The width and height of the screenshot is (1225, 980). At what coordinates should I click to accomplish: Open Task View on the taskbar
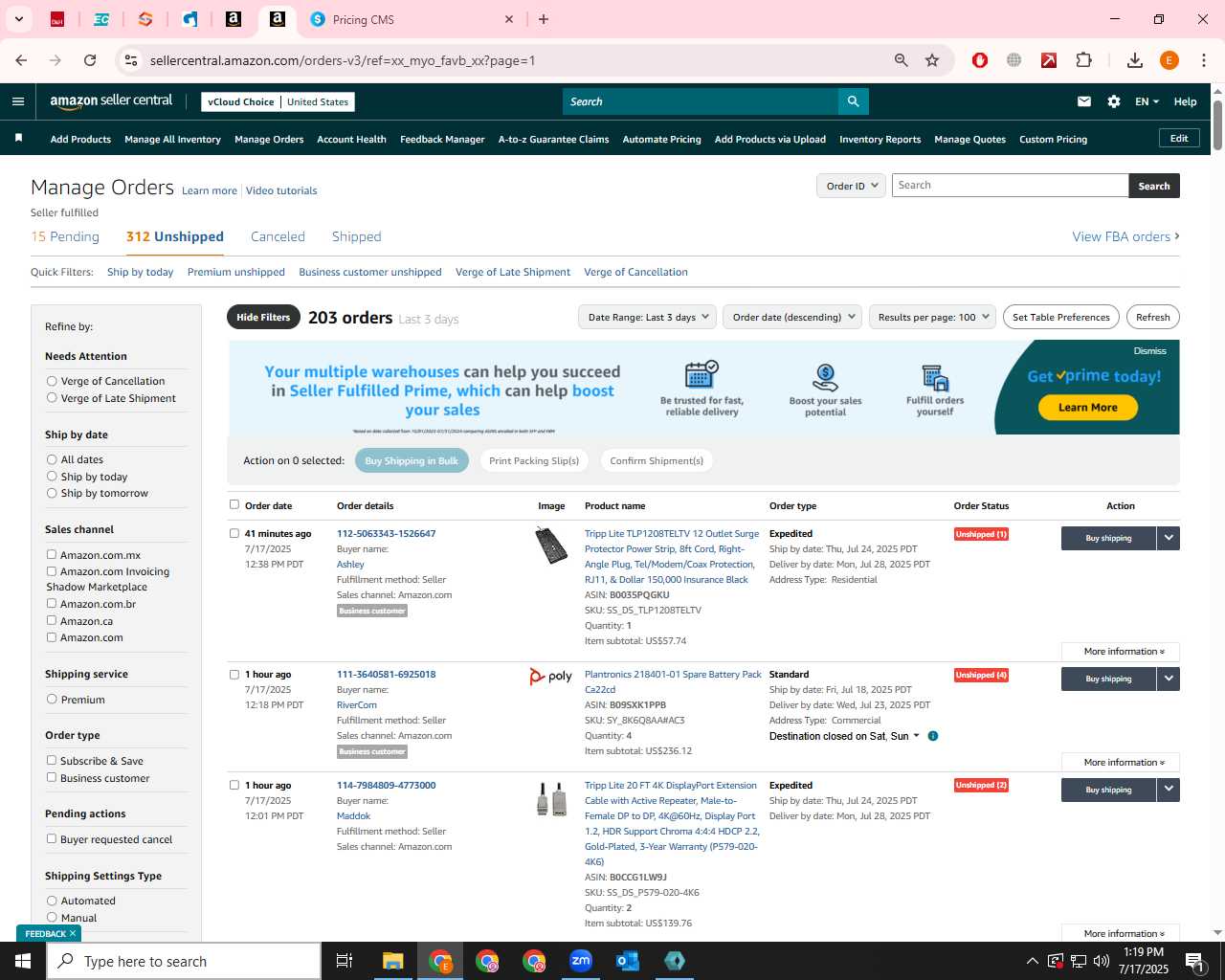point(345,961)
